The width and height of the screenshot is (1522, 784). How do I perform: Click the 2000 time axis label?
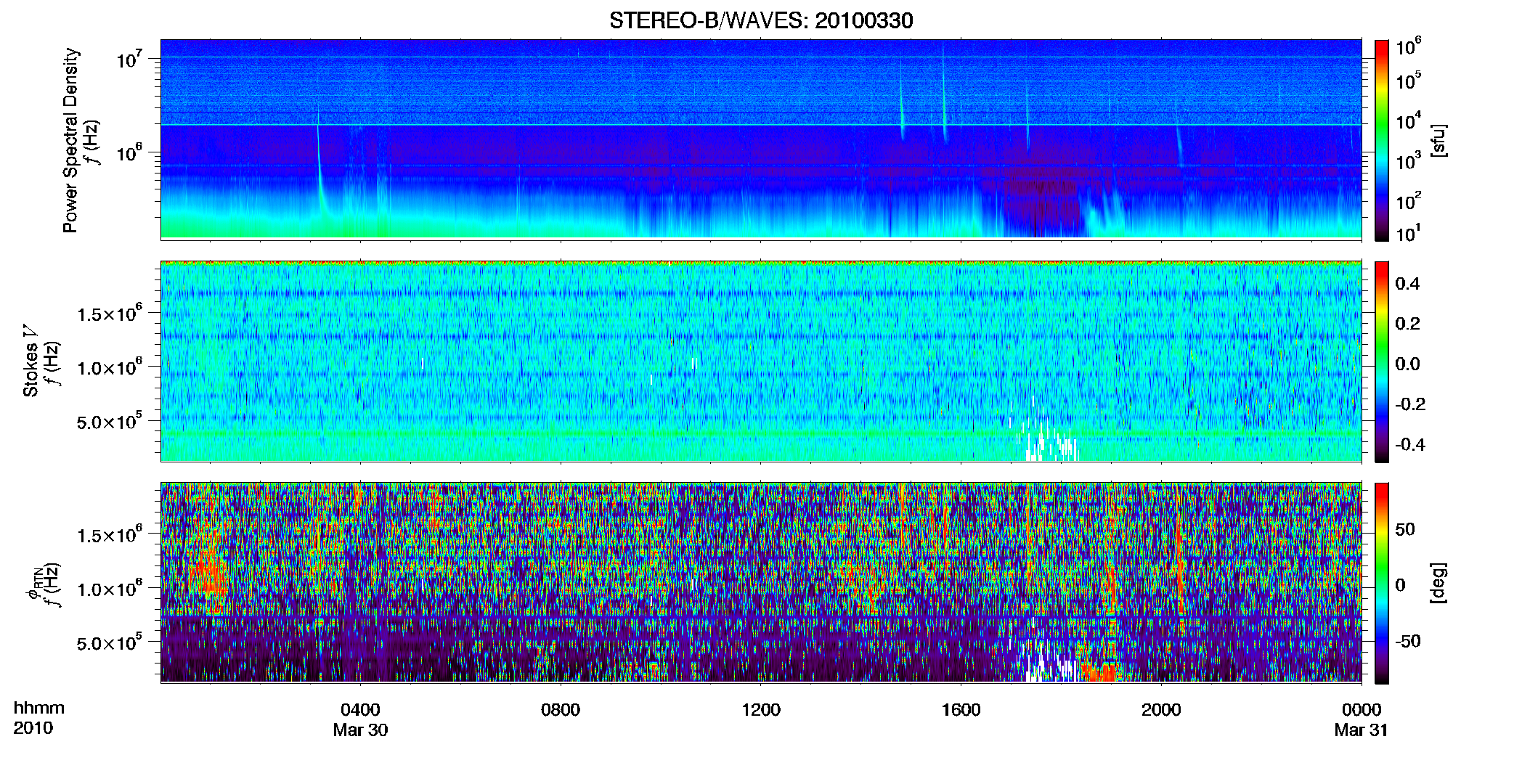1161,710
